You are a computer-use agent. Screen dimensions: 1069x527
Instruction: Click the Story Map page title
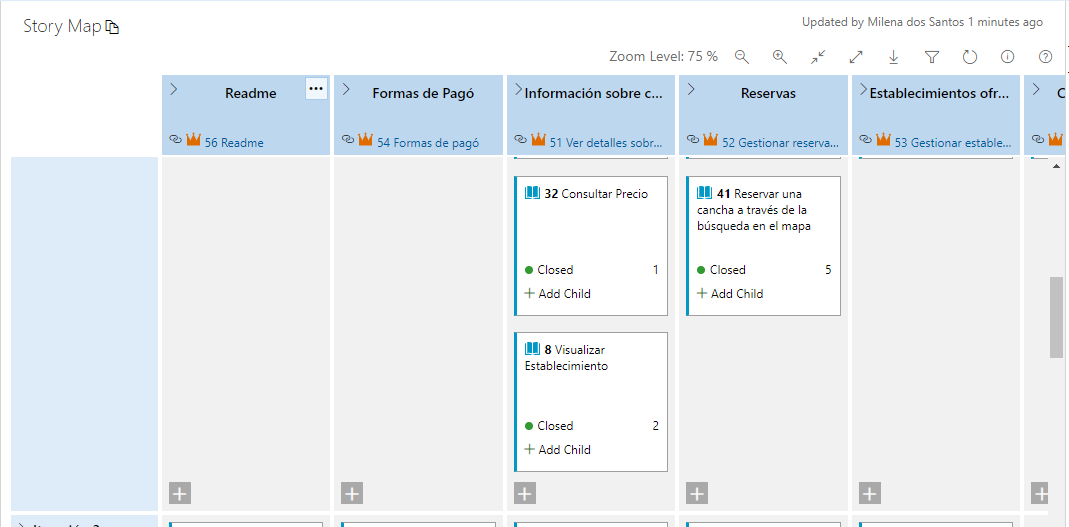pyautogui.click(x=62, y=27)
